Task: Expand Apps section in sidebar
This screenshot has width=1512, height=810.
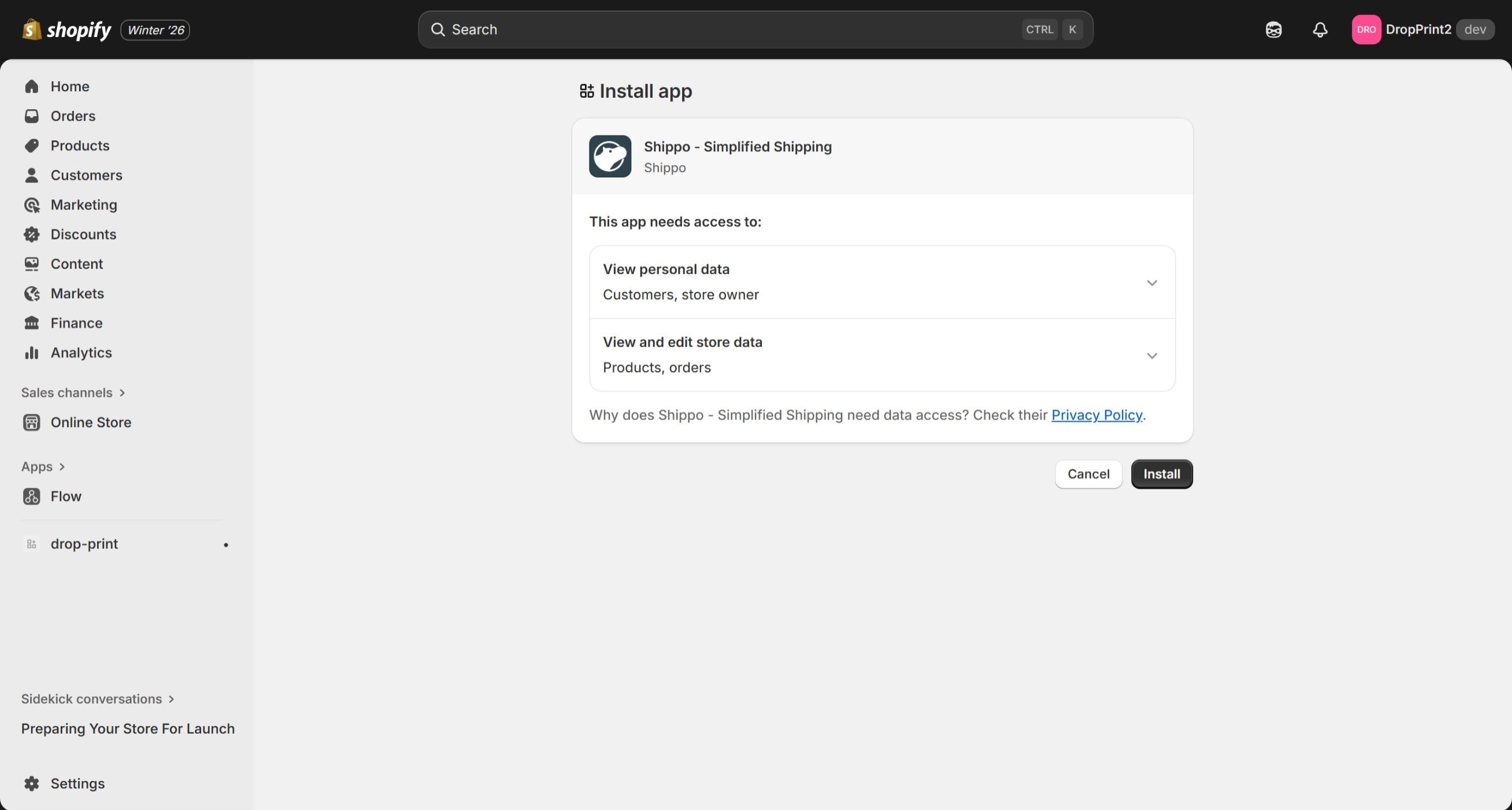Action: pyautogui.click(x=43, y=466)
